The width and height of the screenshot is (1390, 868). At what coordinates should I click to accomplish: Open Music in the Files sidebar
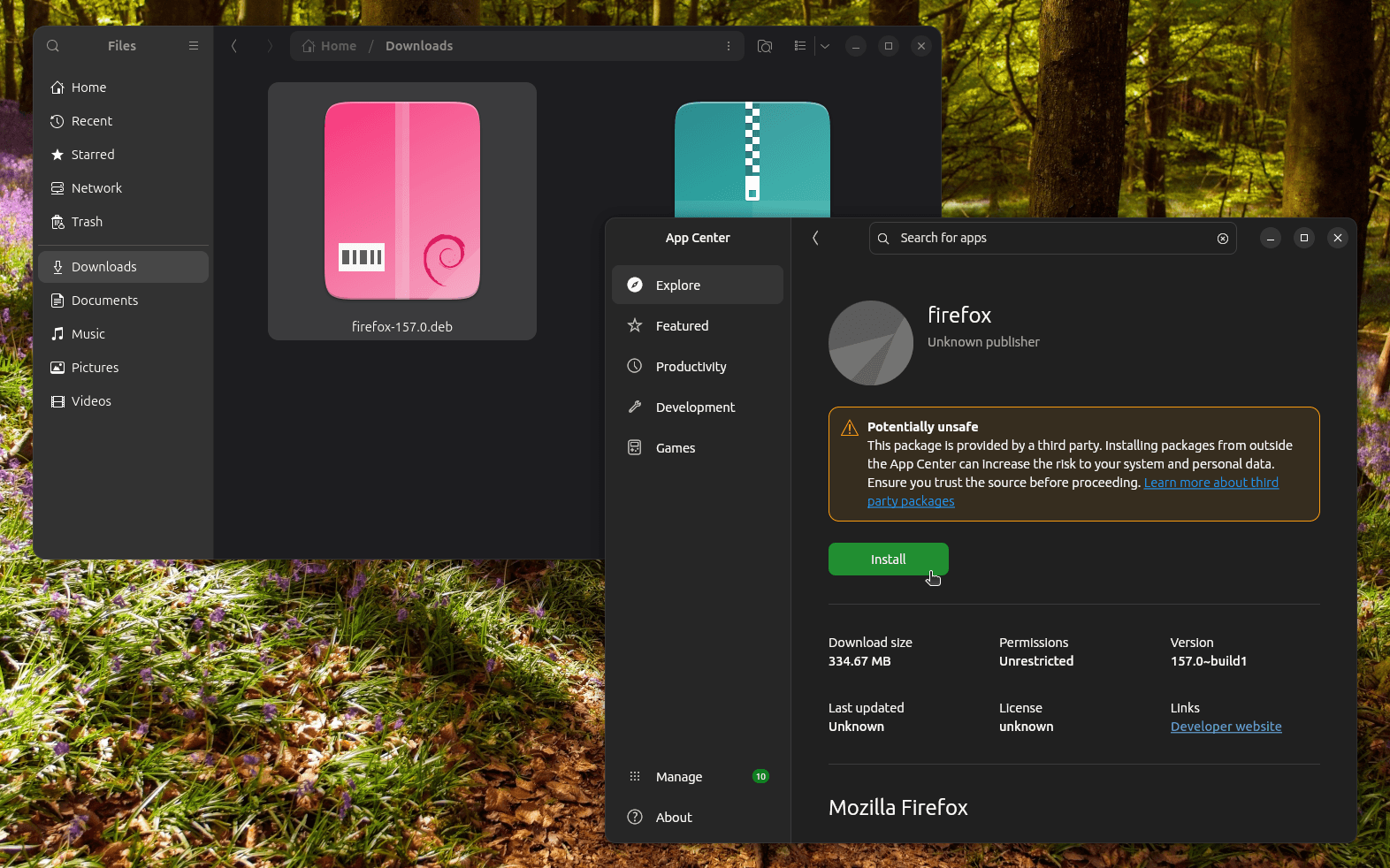123,334
